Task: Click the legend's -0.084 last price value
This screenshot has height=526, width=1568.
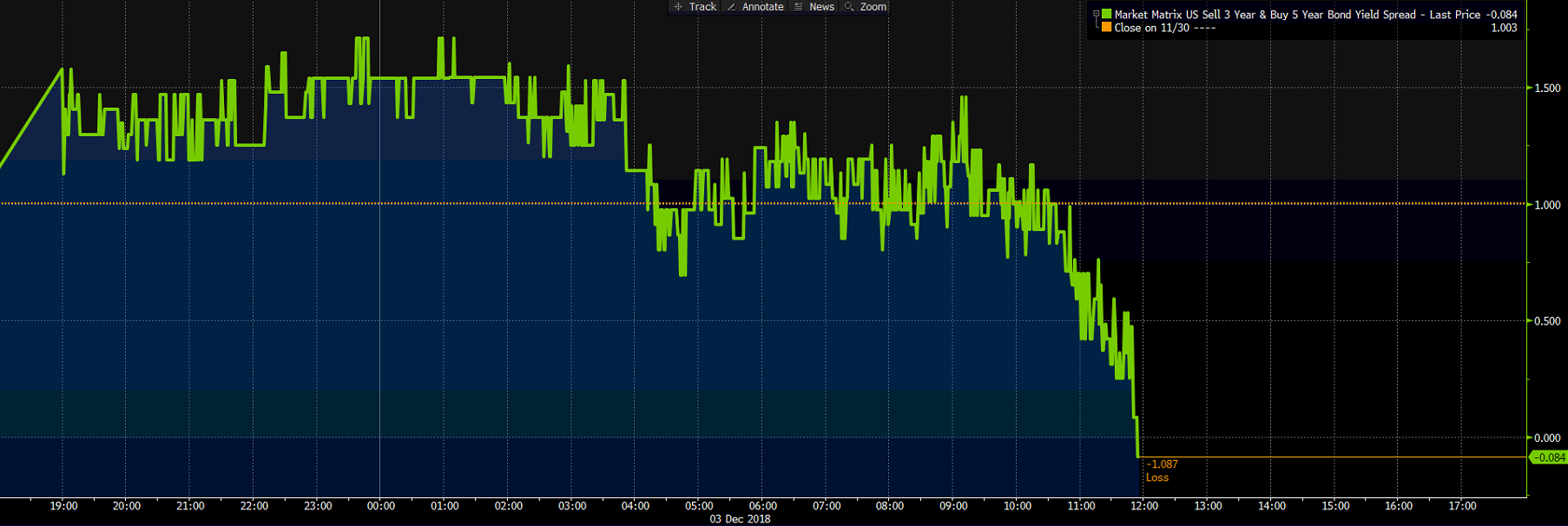Action: 1501,15
